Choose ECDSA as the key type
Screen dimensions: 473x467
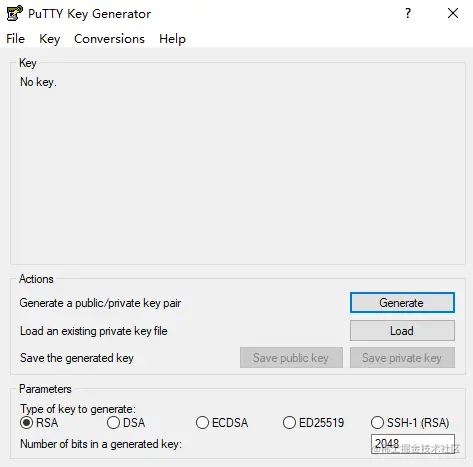202,423
